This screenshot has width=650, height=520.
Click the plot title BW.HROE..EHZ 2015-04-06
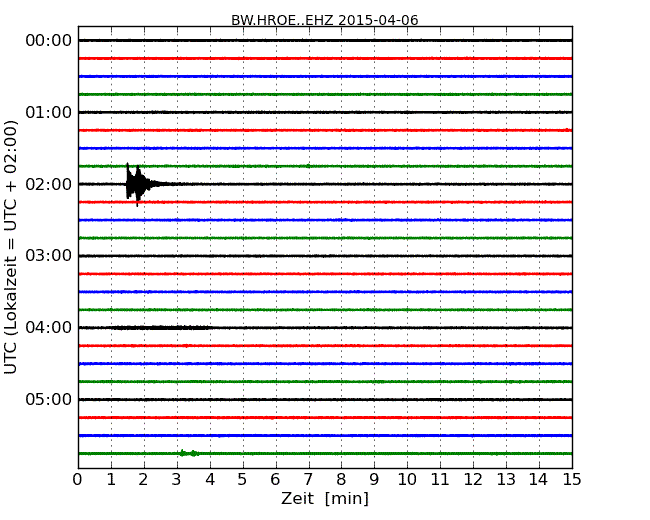325,20
